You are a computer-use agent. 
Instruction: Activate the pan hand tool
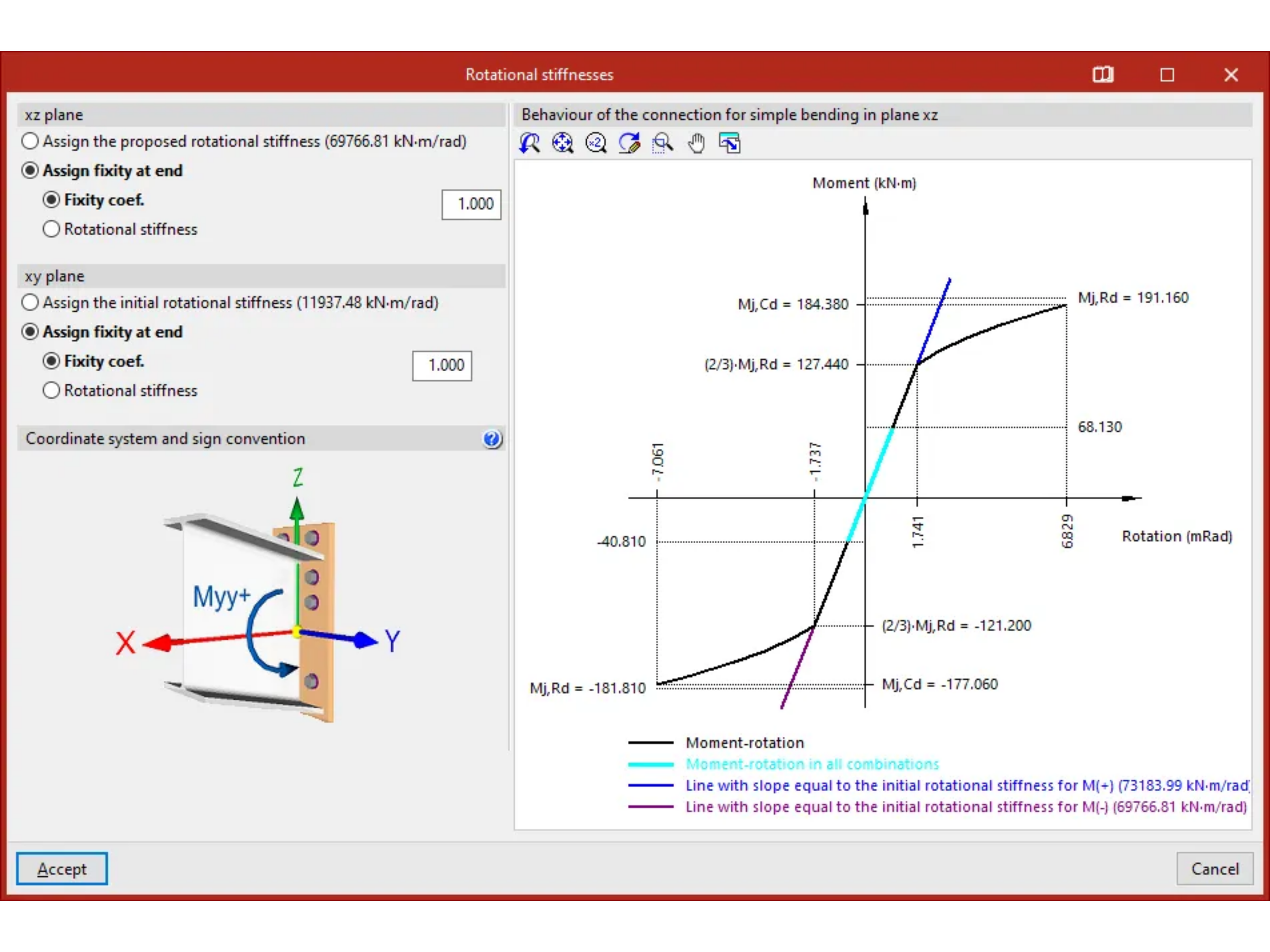point(696,143)
